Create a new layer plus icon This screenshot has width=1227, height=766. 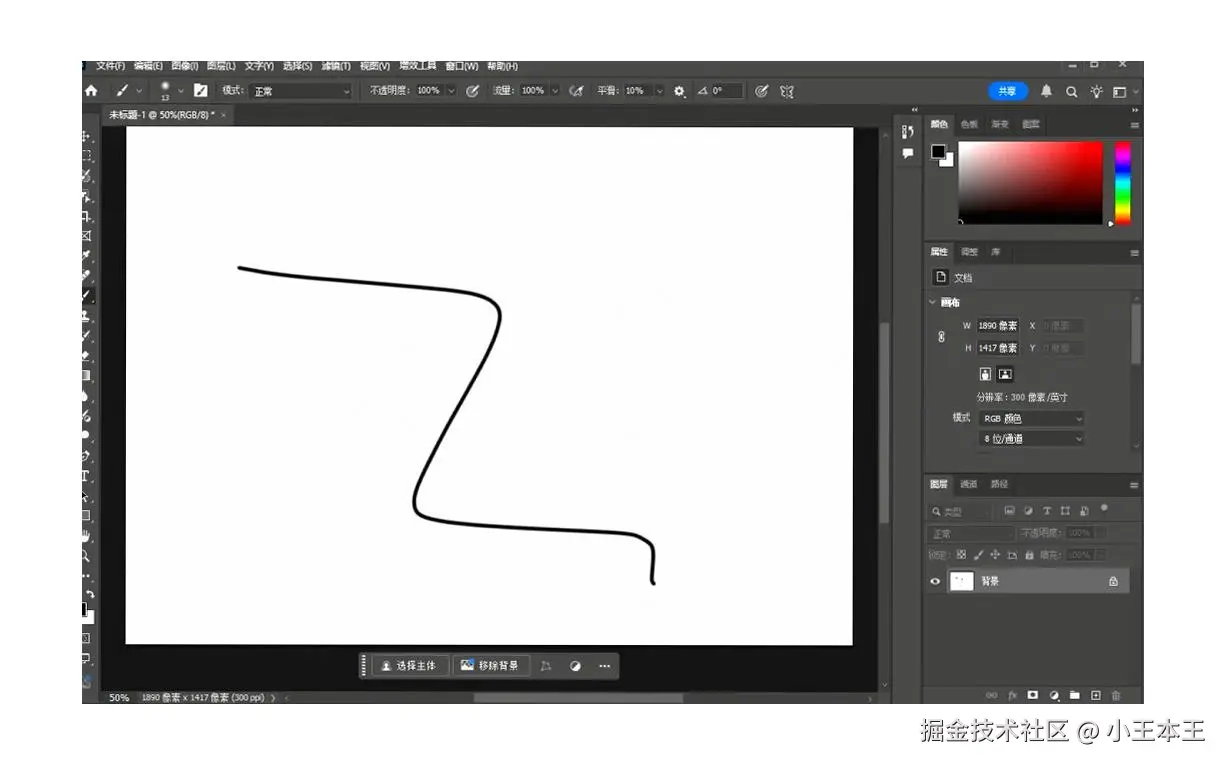click(1096, 695)
